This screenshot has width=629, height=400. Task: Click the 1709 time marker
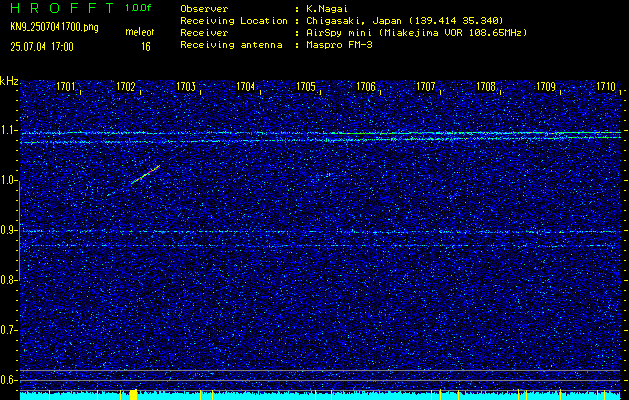click(x=546, y=86)
